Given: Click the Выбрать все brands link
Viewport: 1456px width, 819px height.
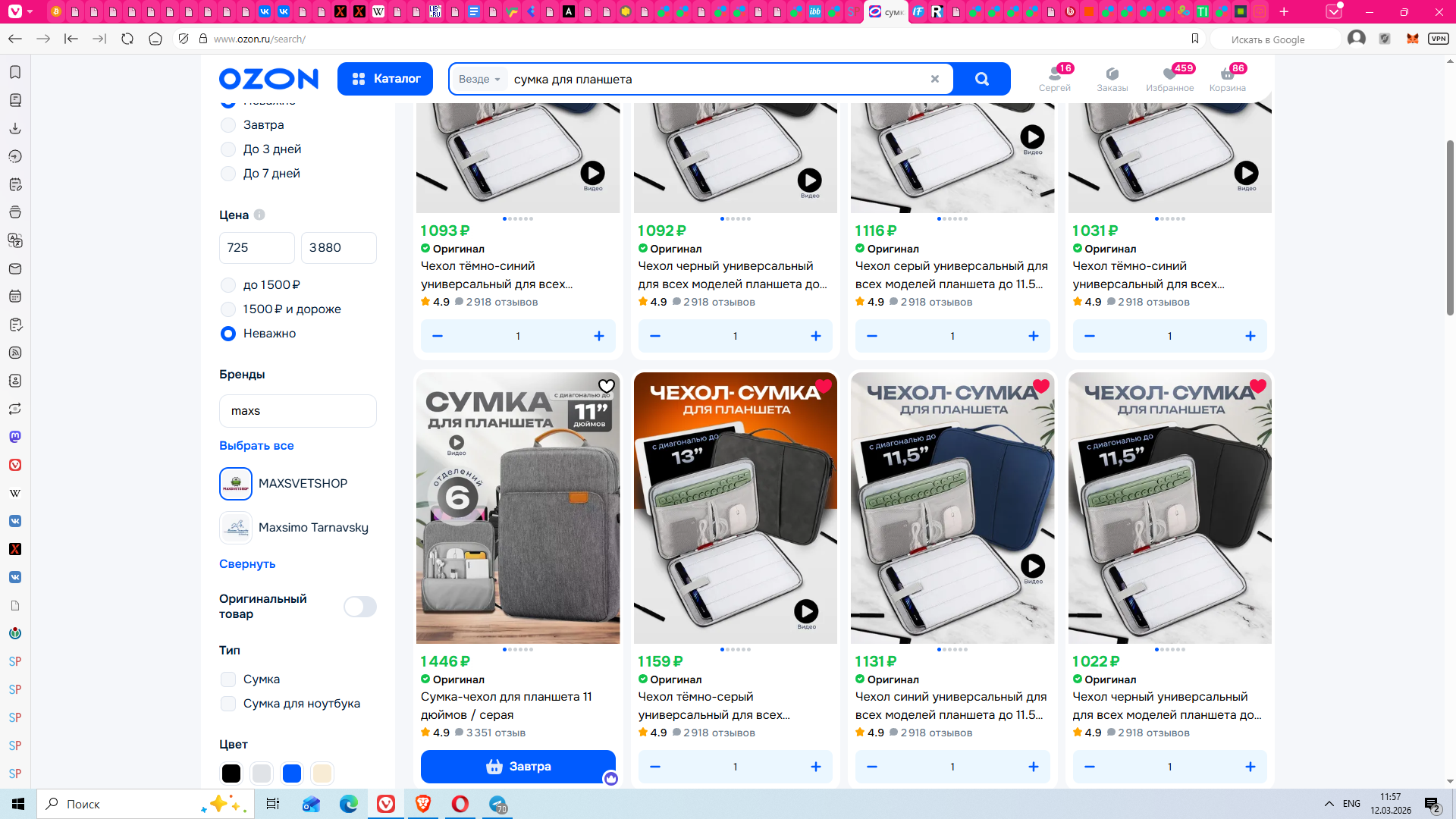Looking at the screenshot, I should (256, 446).
